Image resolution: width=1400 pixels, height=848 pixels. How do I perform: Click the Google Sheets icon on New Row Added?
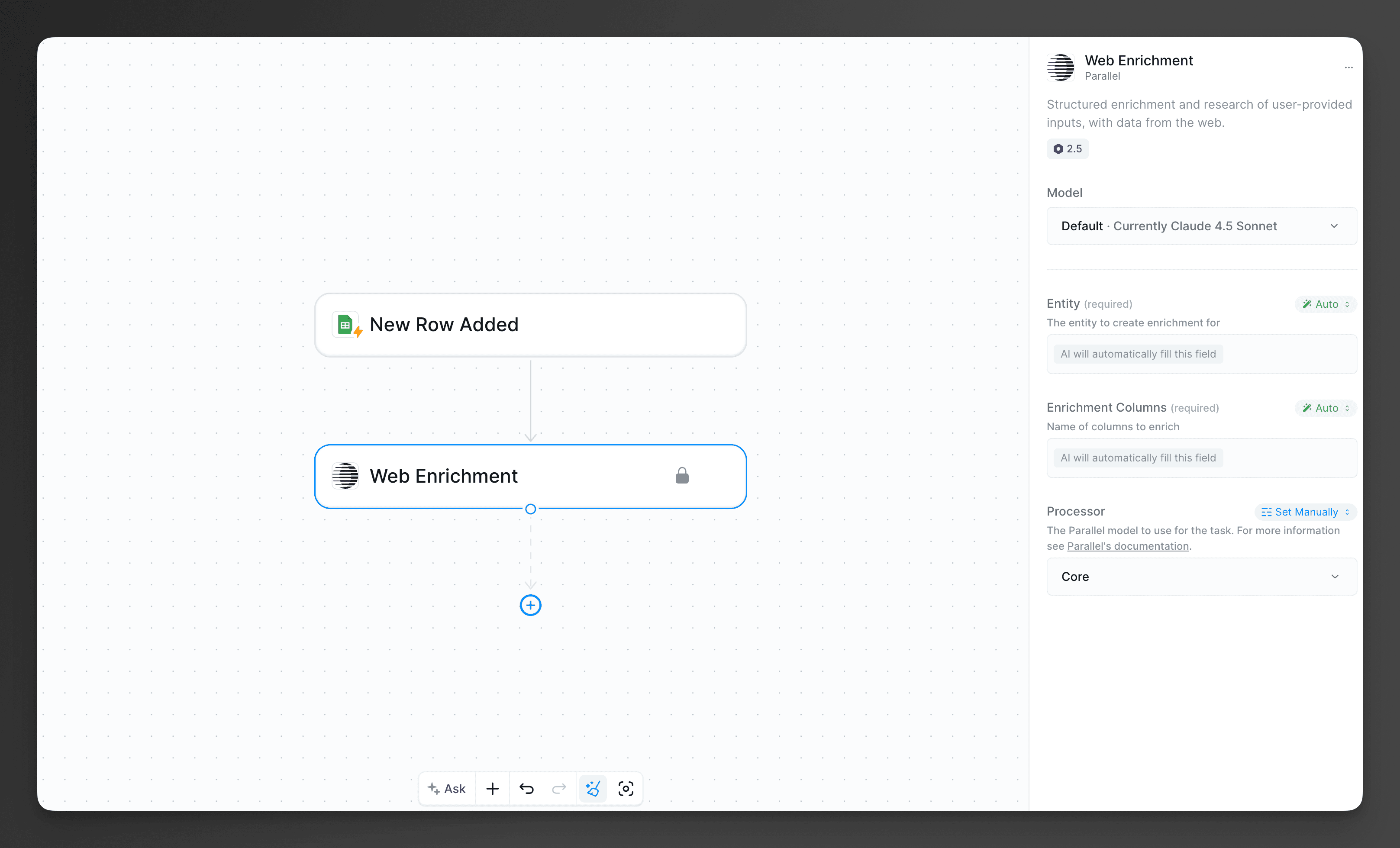(x=346, y=324)
